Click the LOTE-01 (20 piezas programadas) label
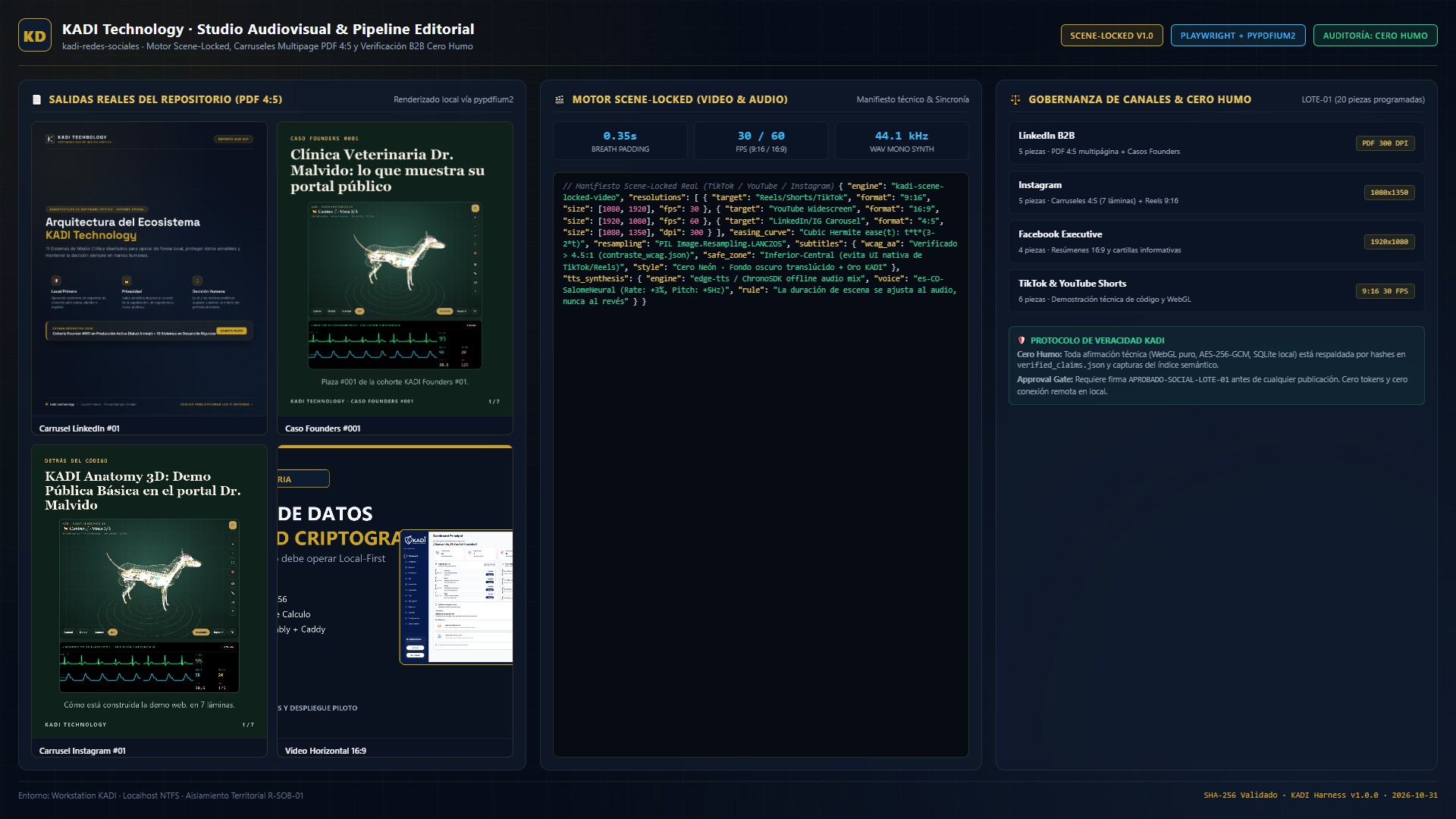The width and height of the screenshot is (1456, 819). coord(1363,99)
